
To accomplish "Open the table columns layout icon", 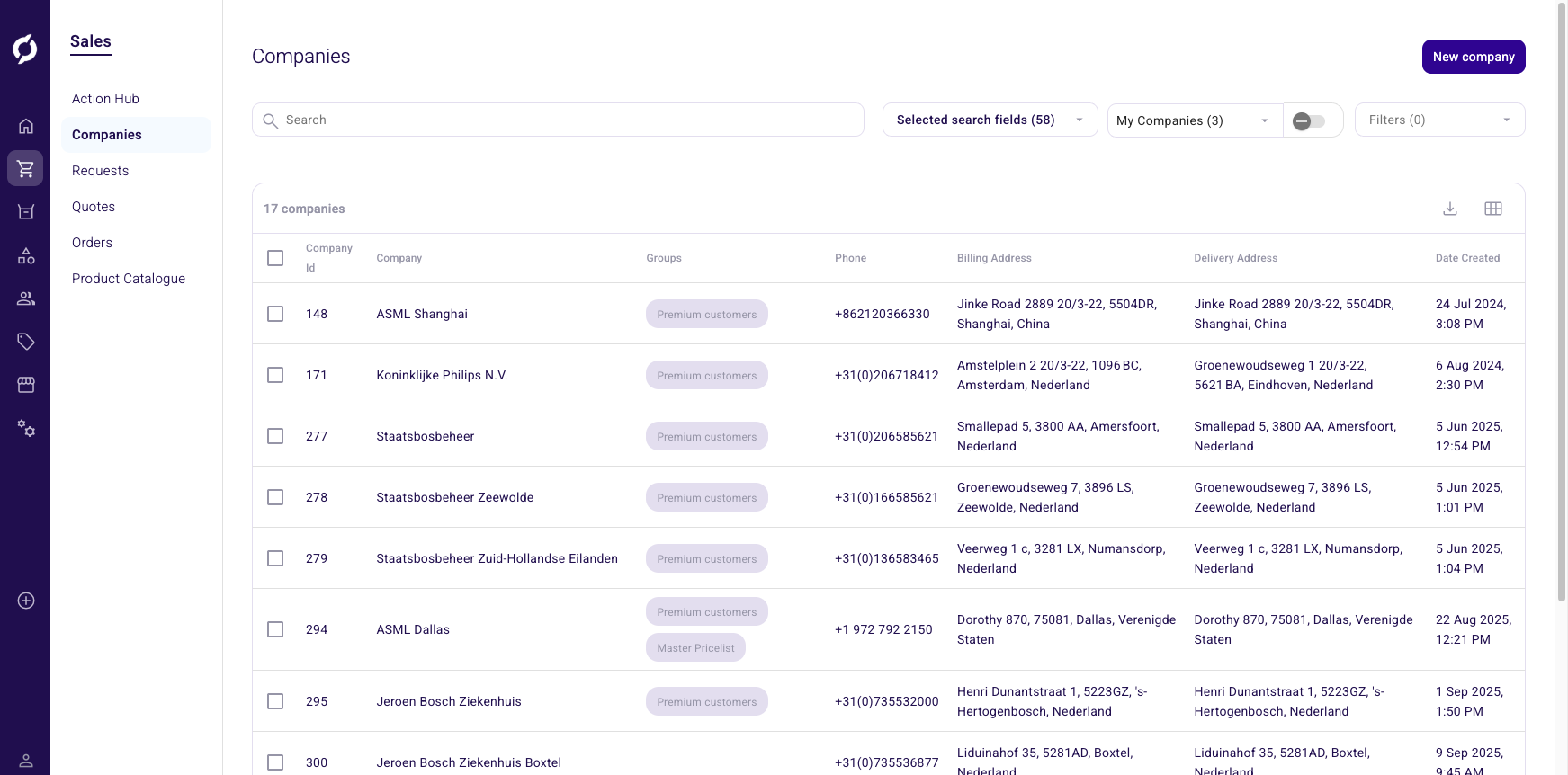I will click(x=1493, y=209).
